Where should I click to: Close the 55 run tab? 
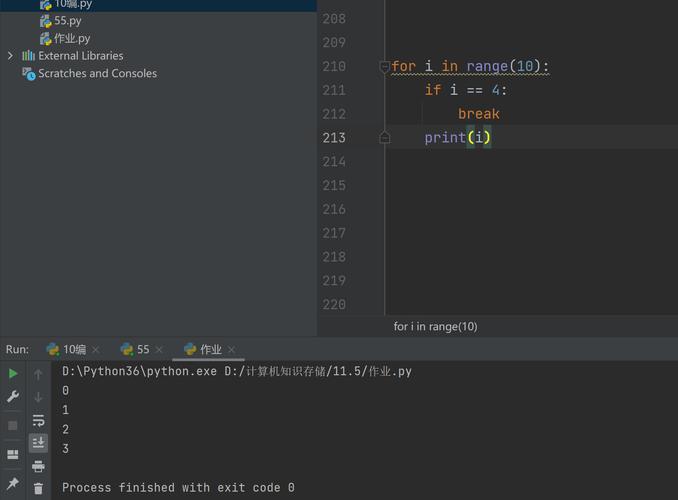159,349
